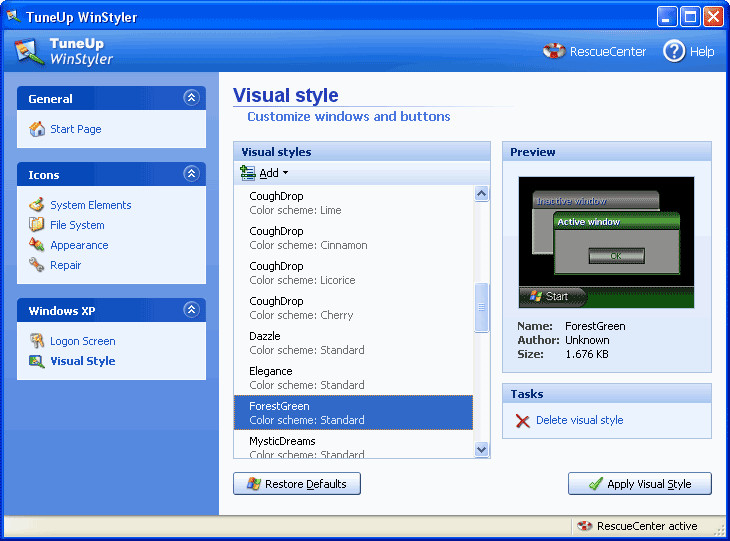This screenshot has width=730, height=541.
Task: Click the list scroll down arrow
Action: [481, 450]
